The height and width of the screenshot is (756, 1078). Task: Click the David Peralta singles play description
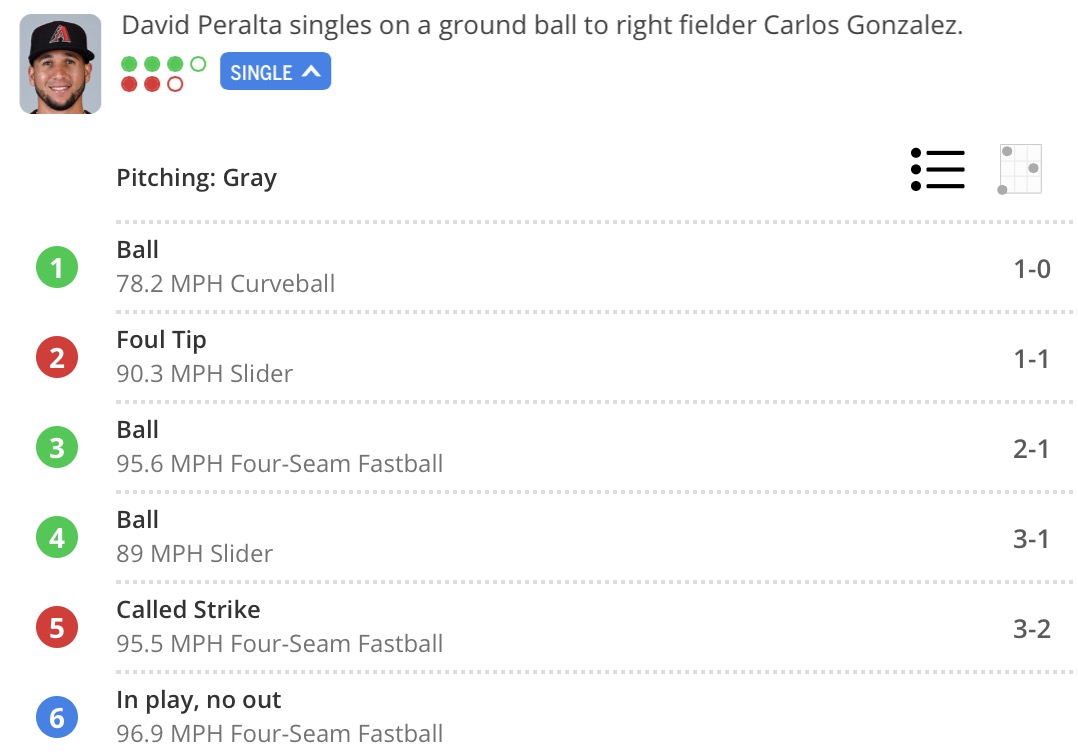tap(542, 26)
